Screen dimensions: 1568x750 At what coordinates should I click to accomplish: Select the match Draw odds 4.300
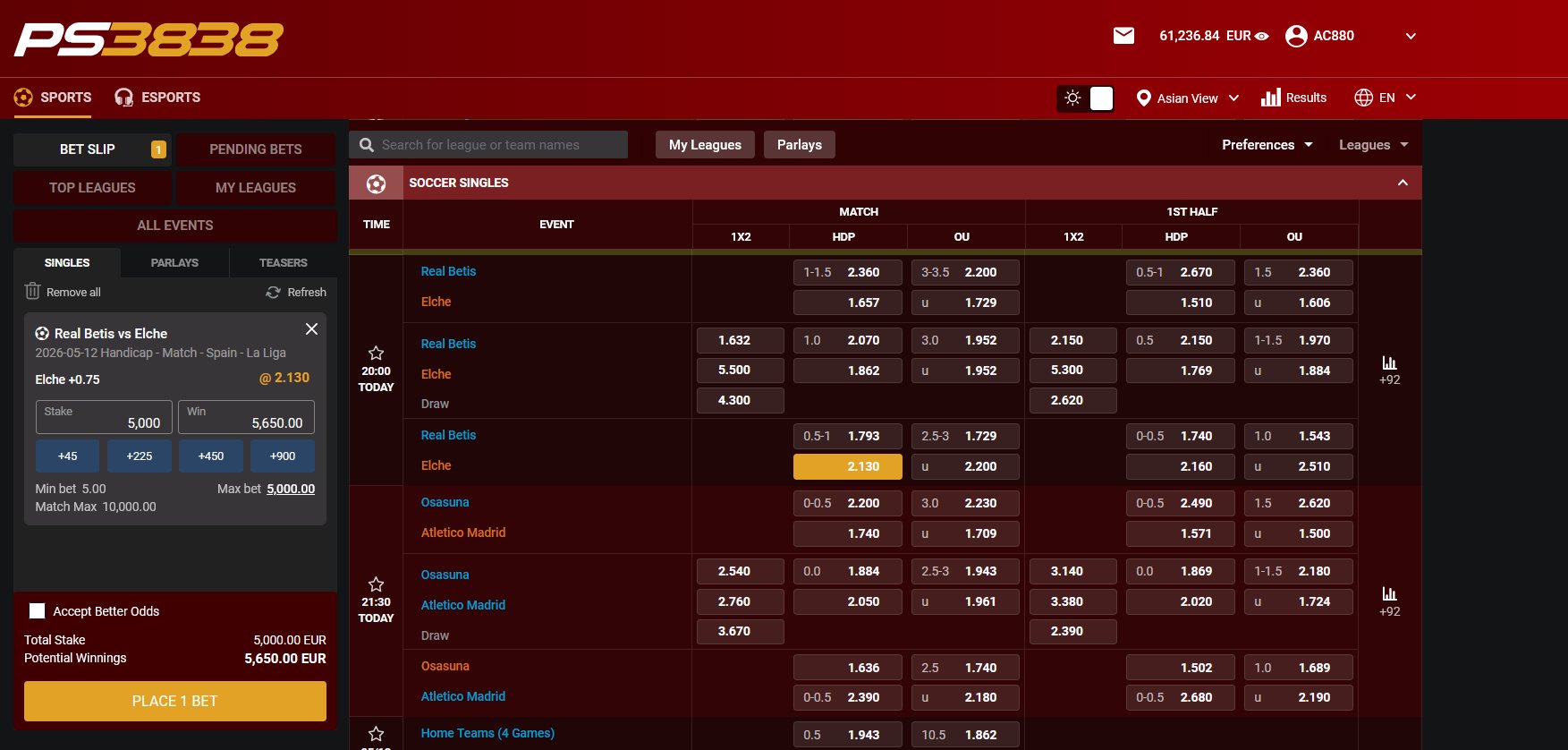coord(741,400)
